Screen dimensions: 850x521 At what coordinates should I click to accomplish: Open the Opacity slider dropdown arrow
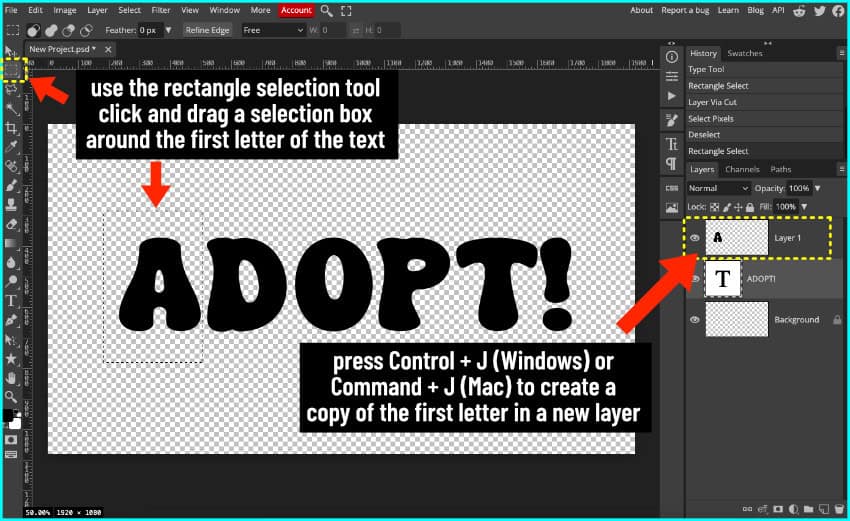coord(817,188)
